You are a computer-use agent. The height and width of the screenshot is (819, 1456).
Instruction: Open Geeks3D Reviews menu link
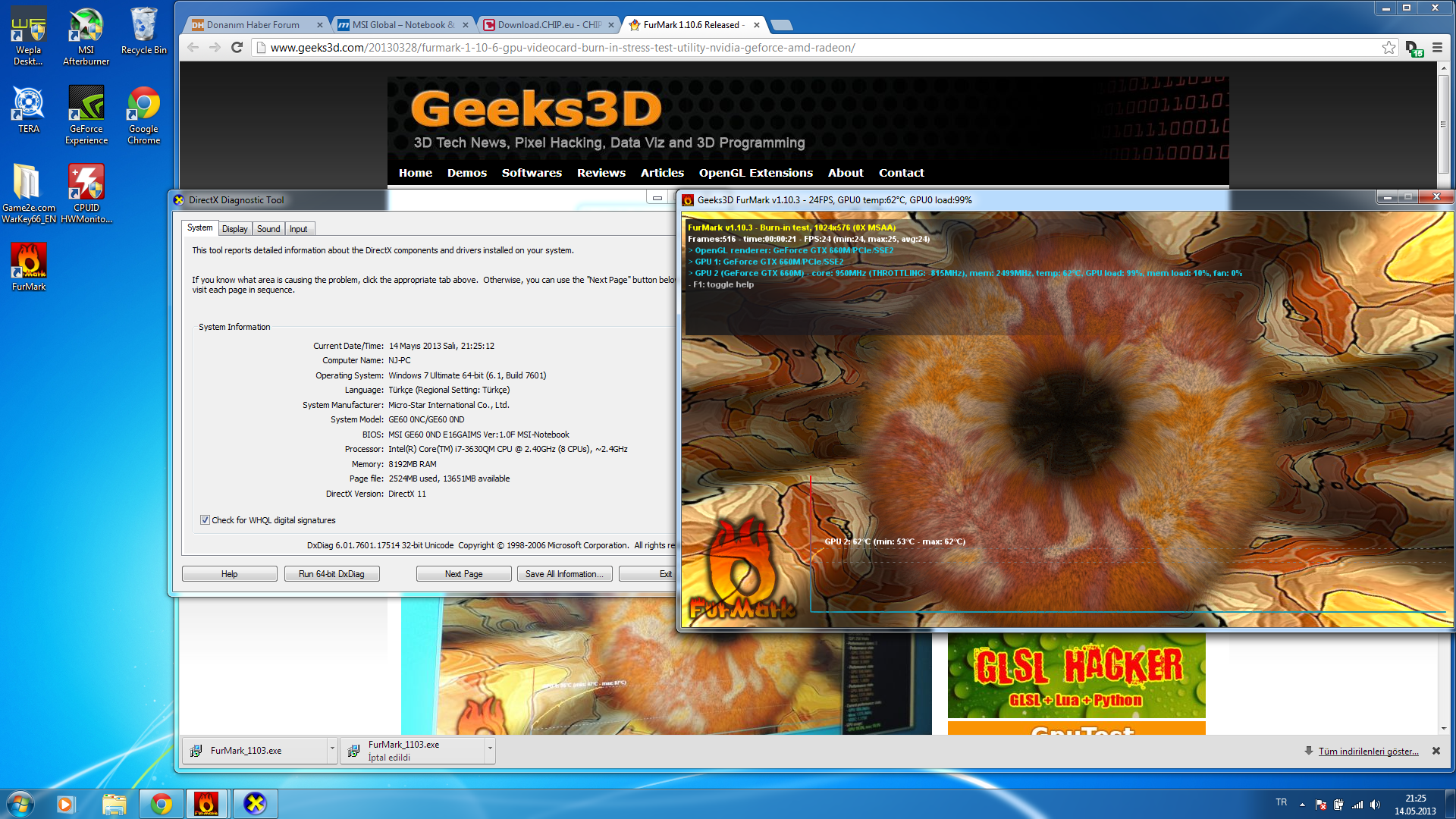click(601, 173)
